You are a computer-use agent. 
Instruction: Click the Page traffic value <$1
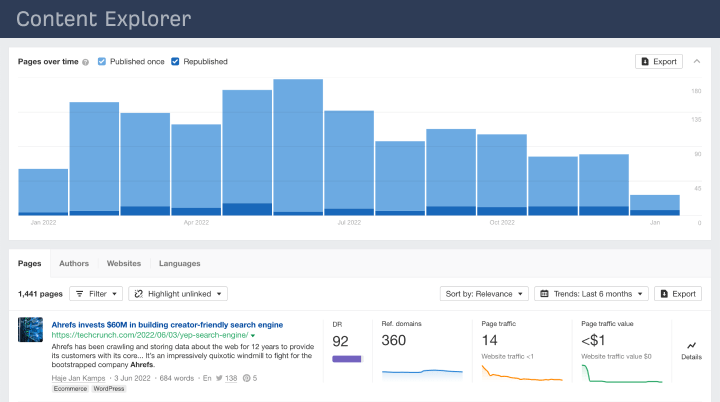(x=593, y=340)
